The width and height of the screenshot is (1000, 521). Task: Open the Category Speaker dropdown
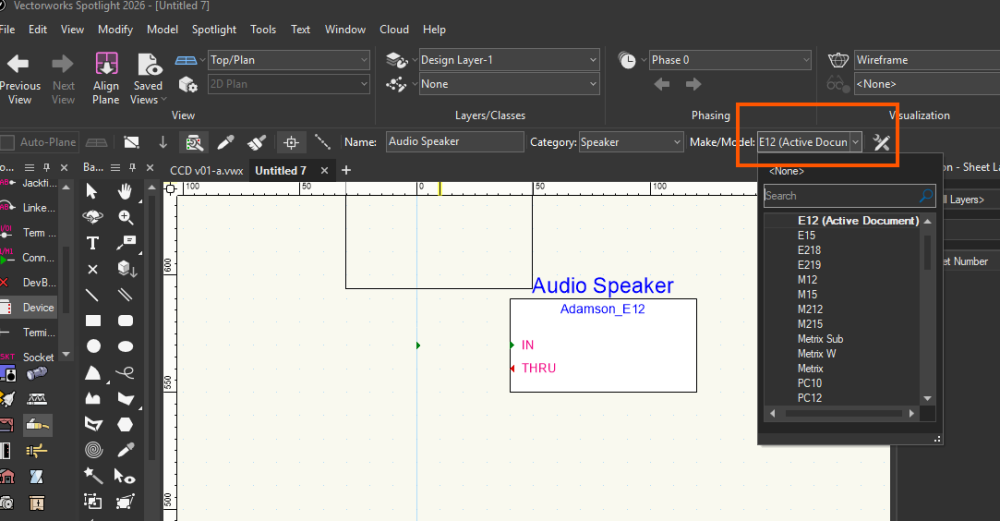click(630, 142)
